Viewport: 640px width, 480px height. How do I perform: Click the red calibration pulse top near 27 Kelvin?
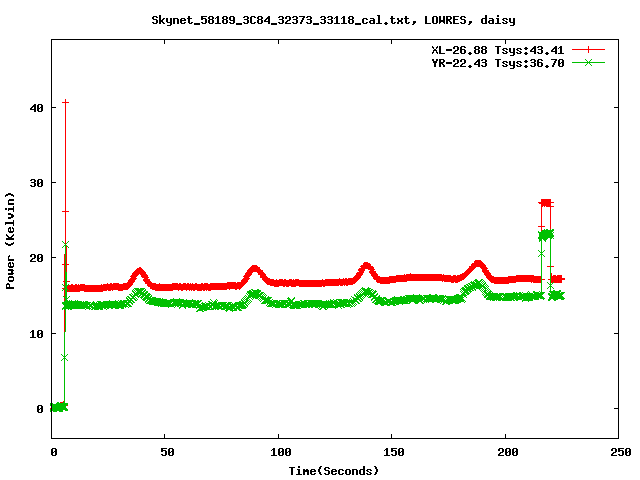point(546,203)
